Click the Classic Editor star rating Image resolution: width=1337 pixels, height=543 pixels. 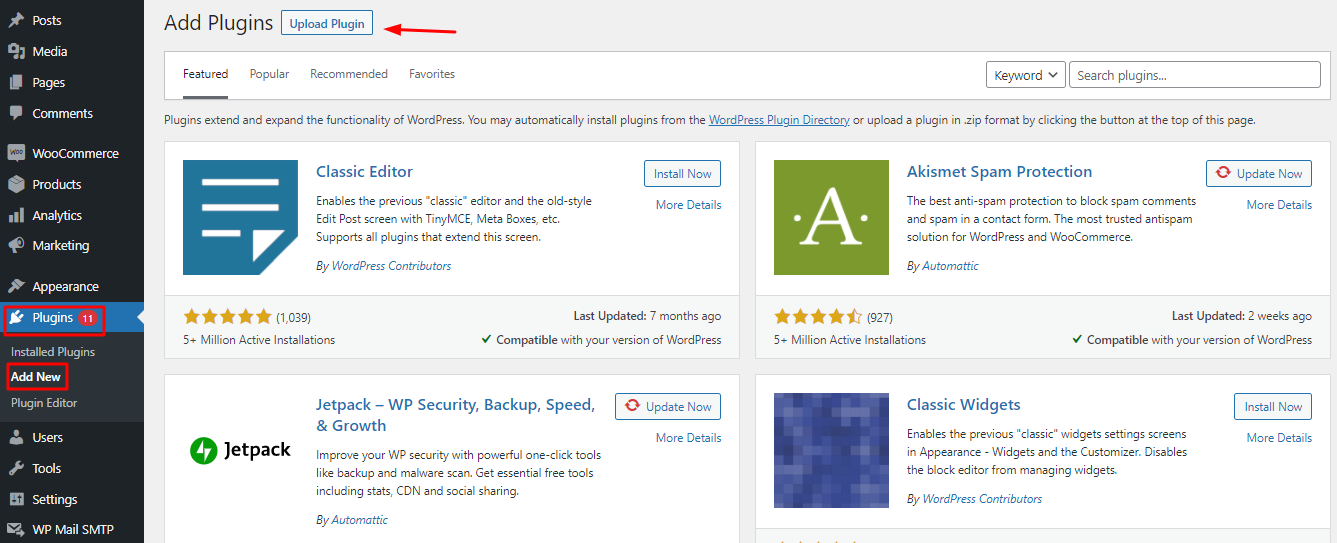click(228, 317)
